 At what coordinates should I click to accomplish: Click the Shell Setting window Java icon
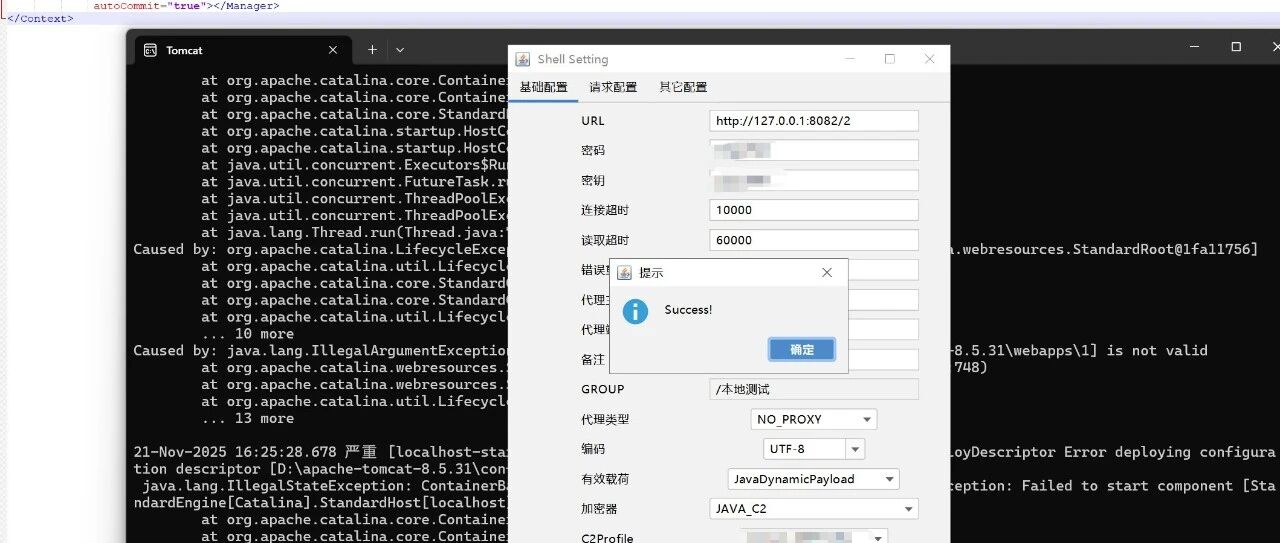pyautogui.click(x=523, y=59)
